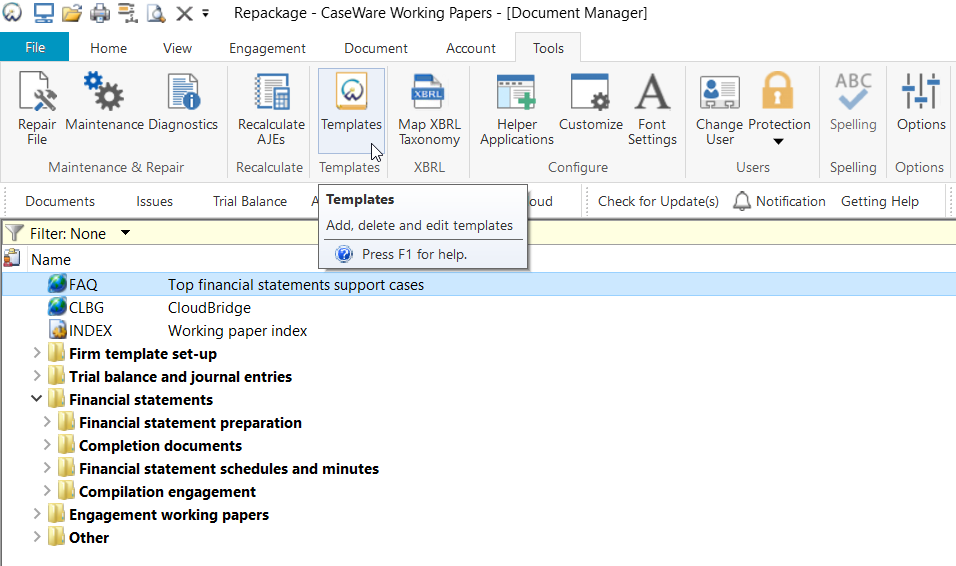This screenshot has width=956, height=566.
Task: Click the Trial Balance toolbar button
Action: (250, 201)
